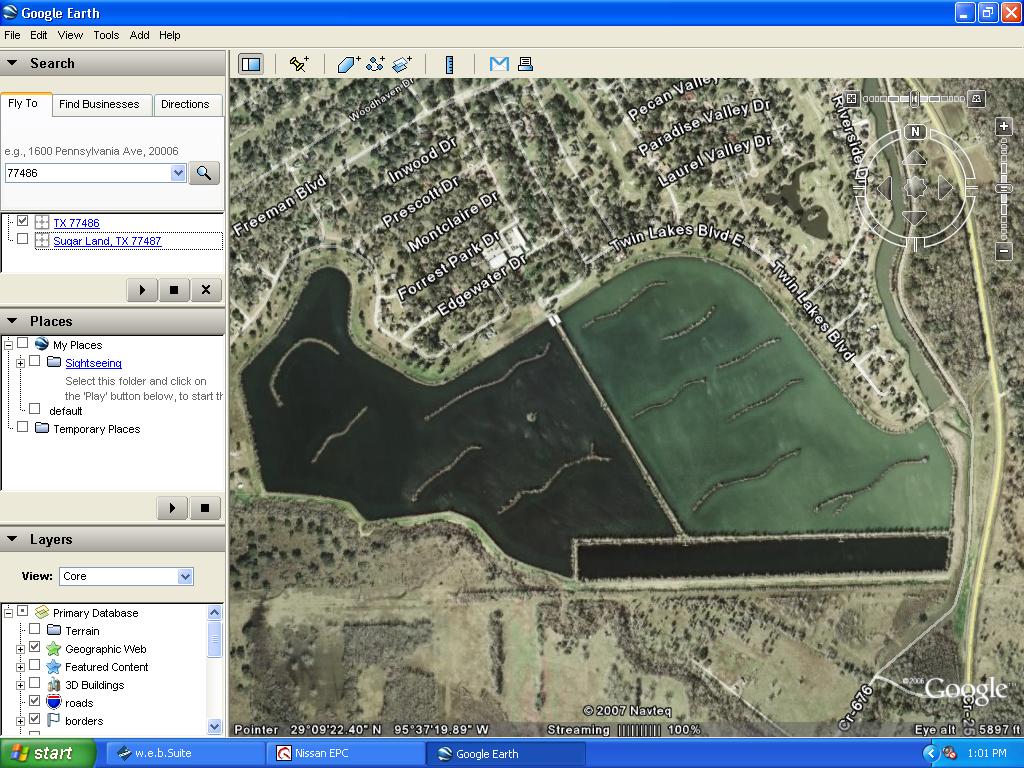The image size is (1024, 768).
Task: Expand the Geographic Web layer tree
Action: pyautogui.click(x=20, y=649)
